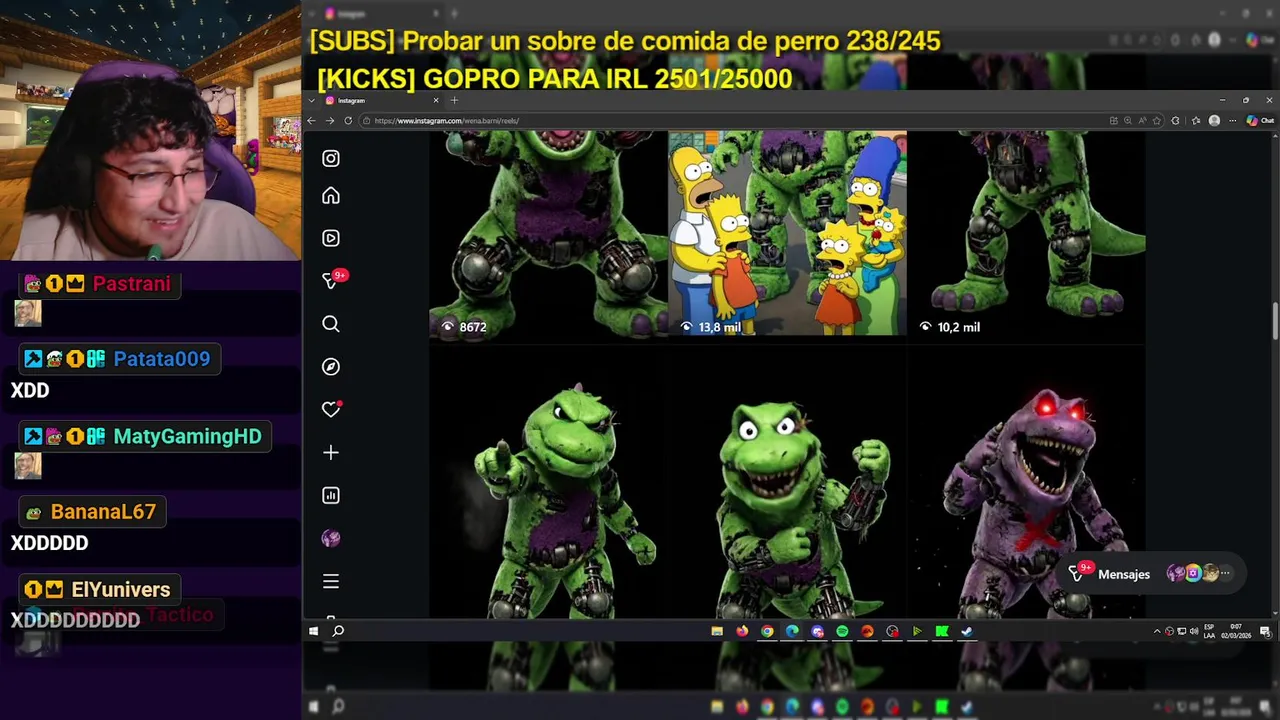Create new post with plus icon

tap(331, 452)
